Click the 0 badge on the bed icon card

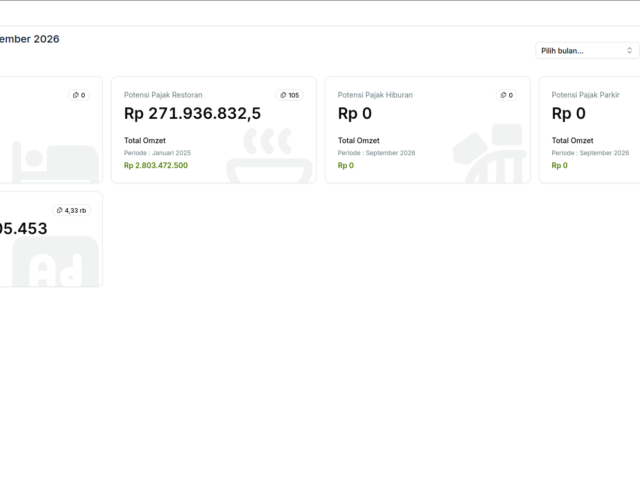pos(79,95)
